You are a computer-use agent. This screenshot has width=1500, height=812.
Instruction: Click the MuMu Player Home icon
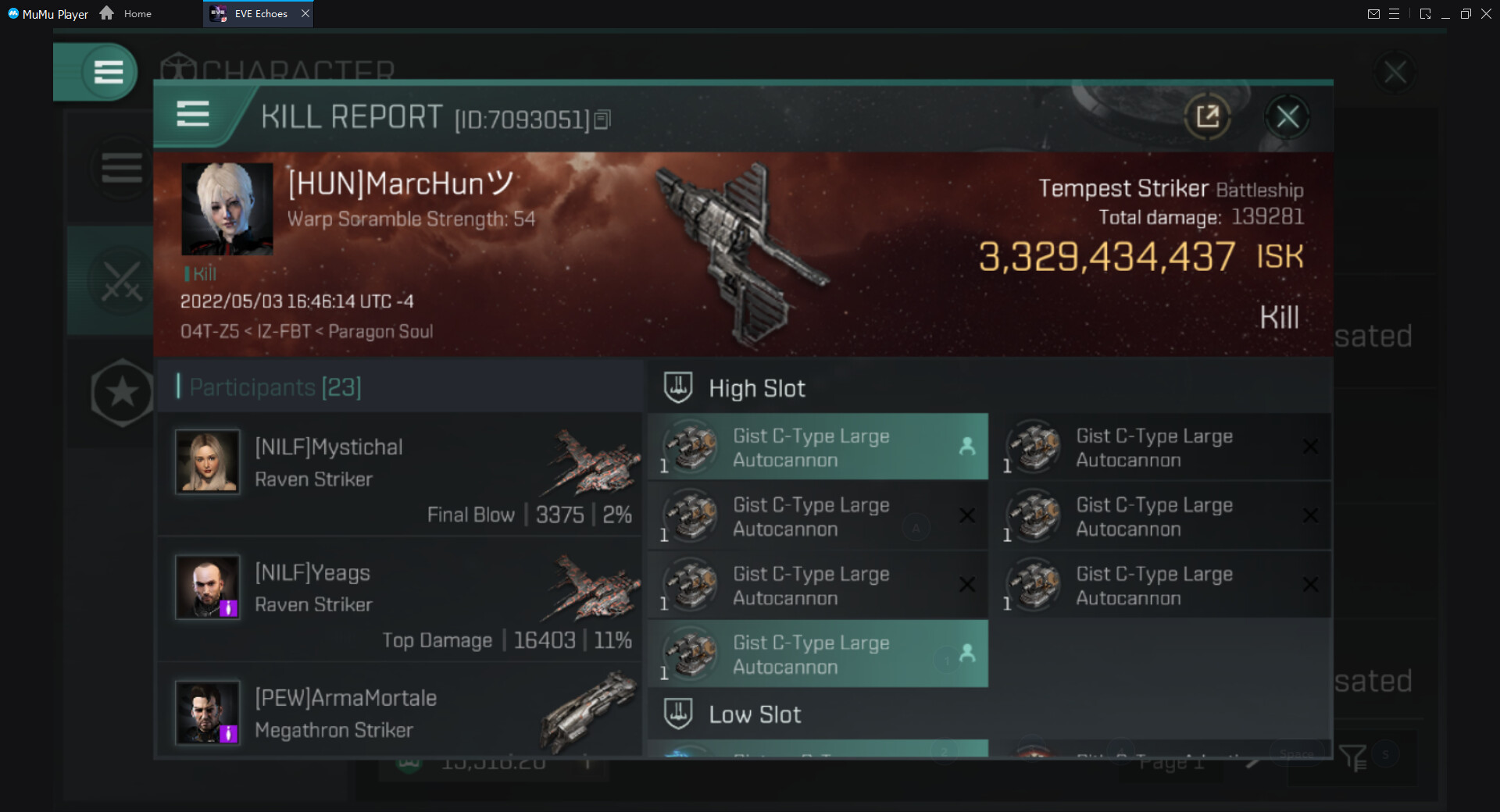[107, 13]
